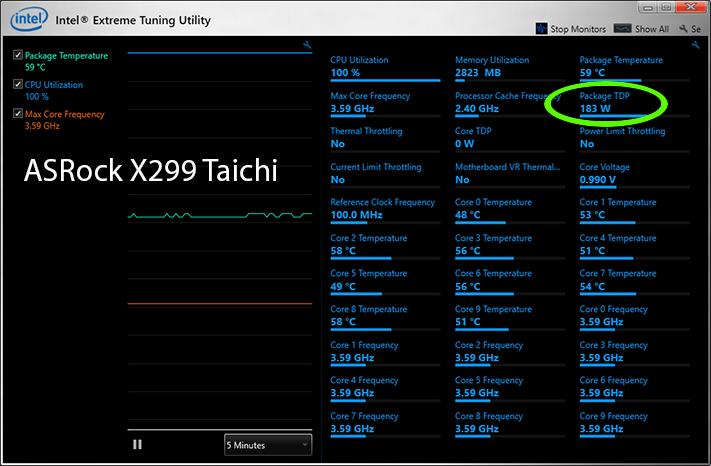
Task: Uncheck Max Core Frequency checkbox
Action: pyautogui.click(x=18, y=113)
